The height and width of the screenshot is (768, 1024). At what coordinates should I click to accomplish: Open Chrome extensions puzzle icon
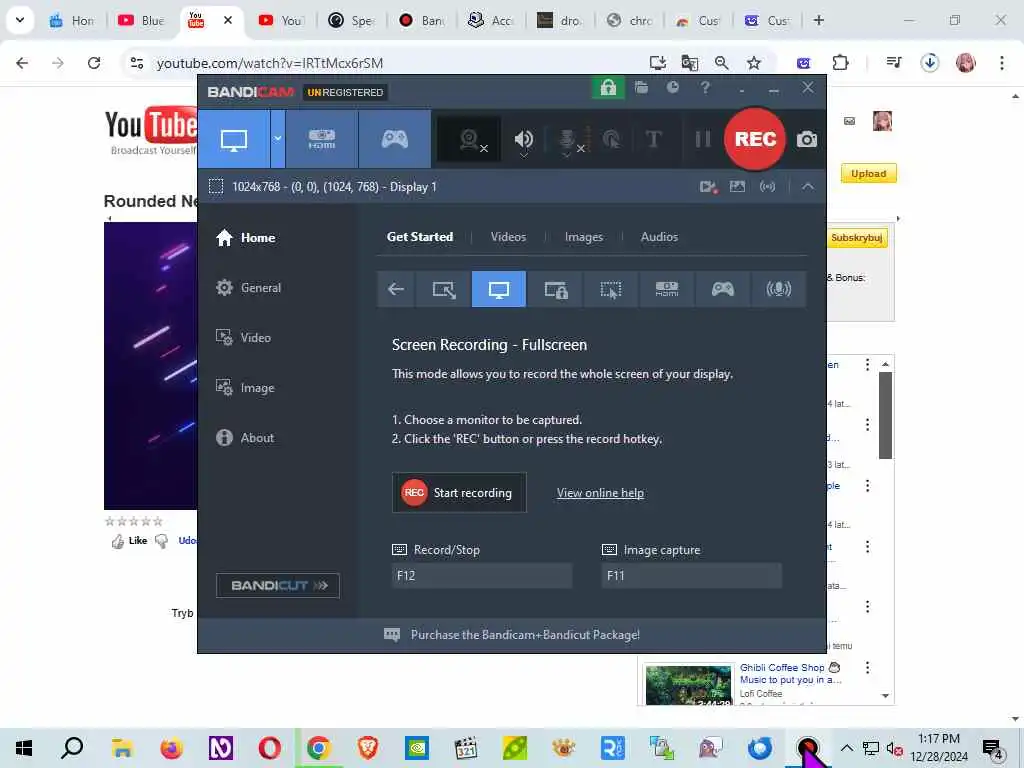coord(840,63)
